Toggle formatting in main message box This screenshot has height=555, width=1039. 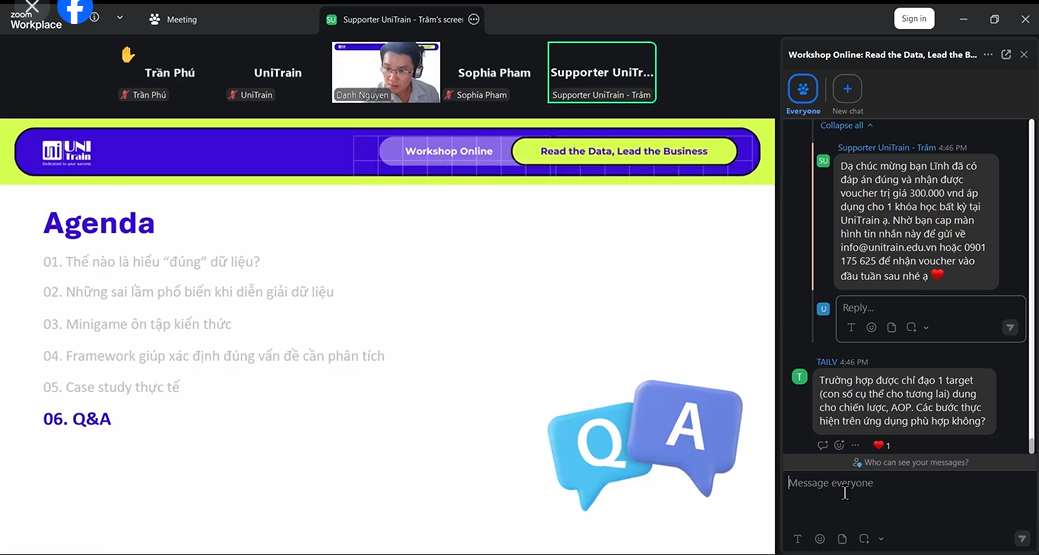click(x=797, y=538)
